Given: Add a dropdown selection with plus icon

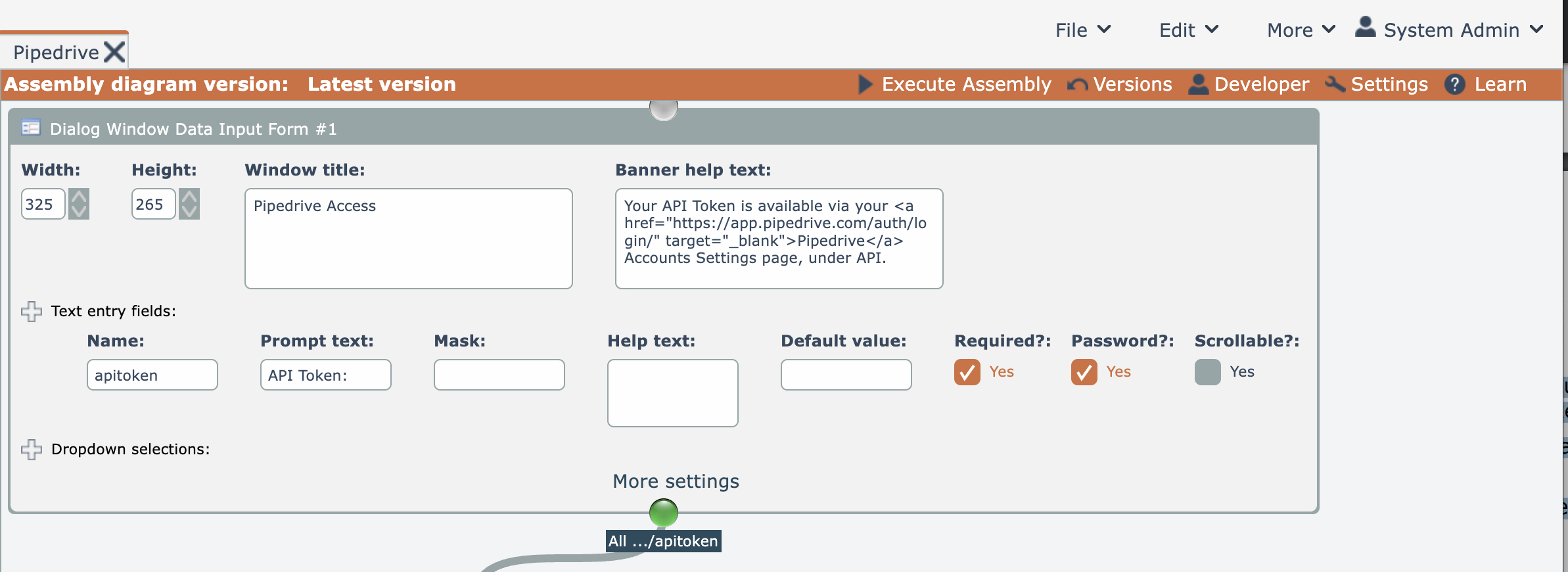Looking at the screenshot, I should (32, 449).
